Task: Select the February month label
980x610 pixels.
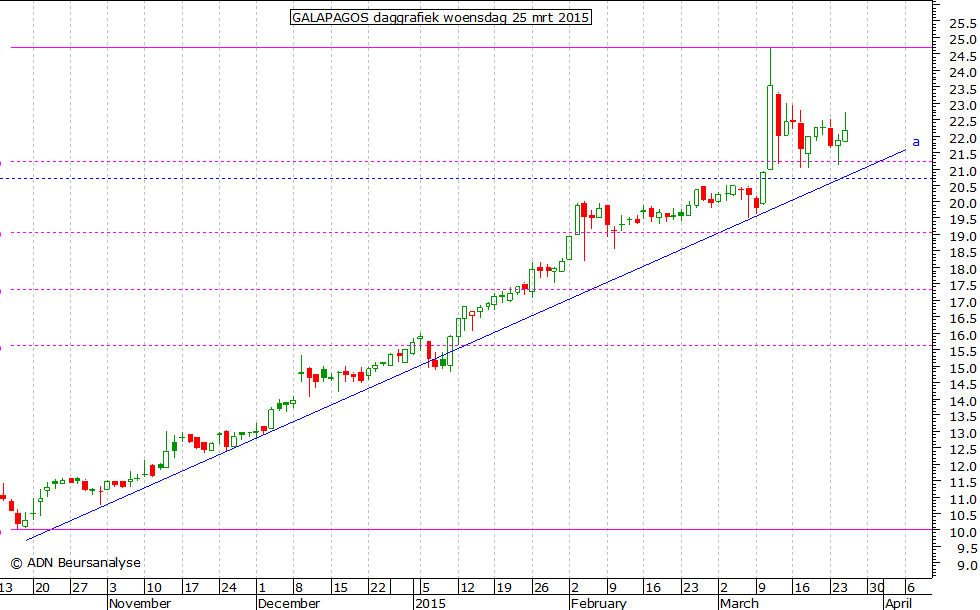Action: pos(598,603)
